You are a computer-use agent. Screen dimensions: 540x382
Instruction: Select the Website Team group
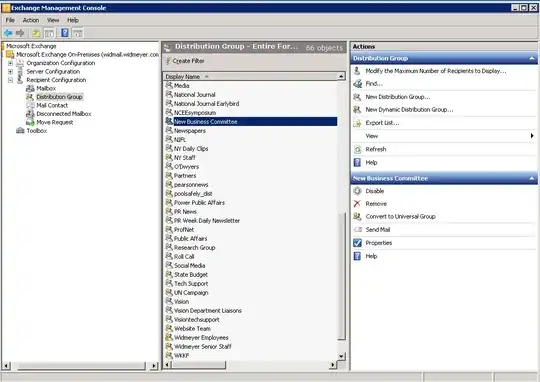192,329
